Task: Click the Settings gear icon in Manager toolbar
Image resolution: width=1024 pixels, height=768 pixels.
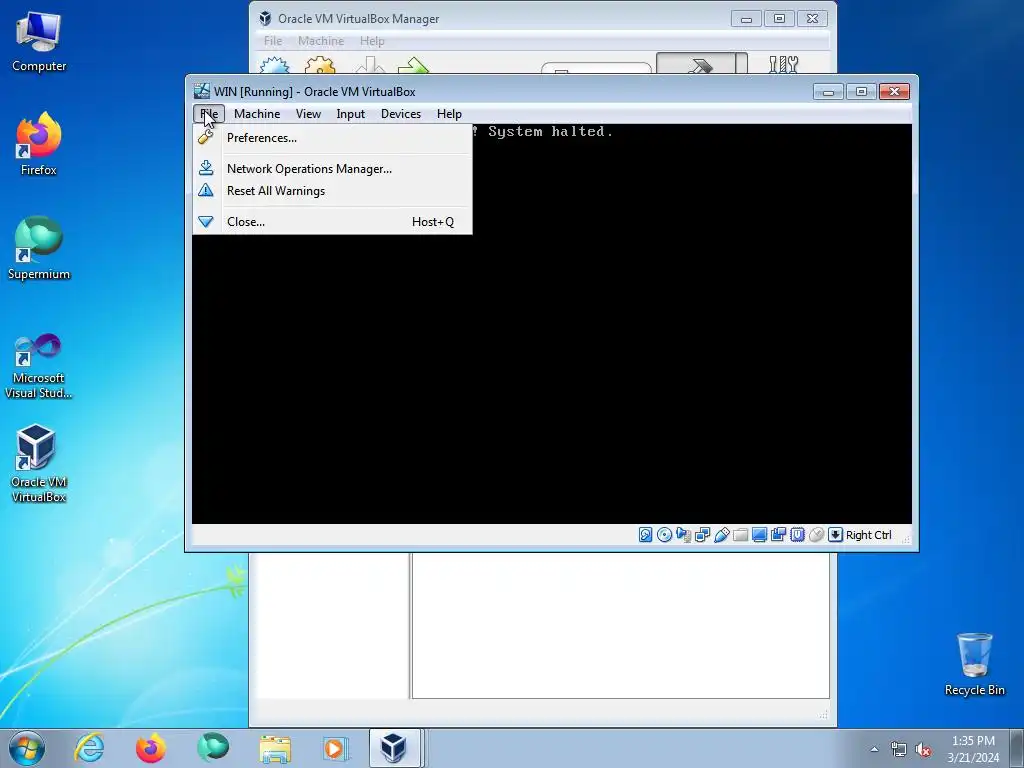Action: pyautogui.click(x=320, y=65)
